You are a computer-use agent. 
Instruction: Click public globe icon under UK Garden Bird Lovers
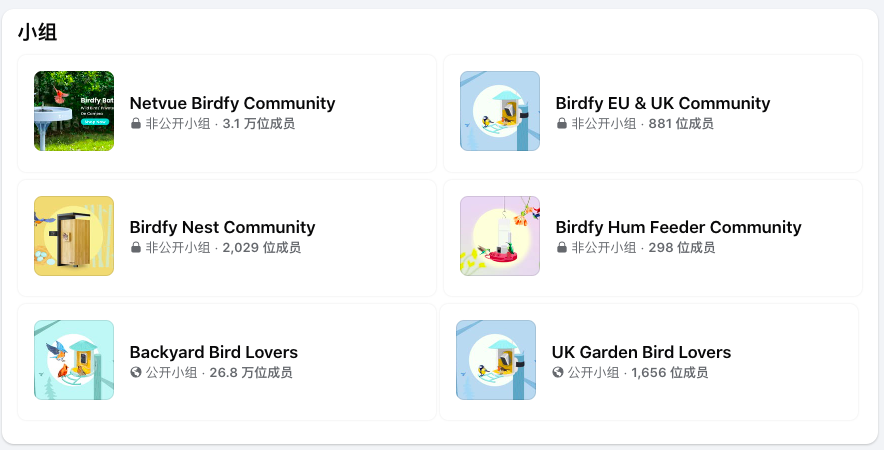[558, 372]
